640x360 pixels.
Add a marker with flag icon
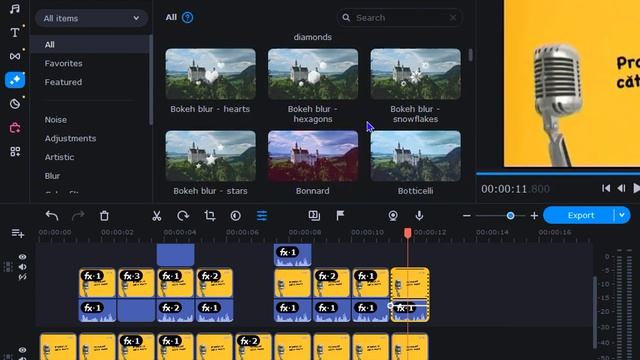(x=340, y=216)
